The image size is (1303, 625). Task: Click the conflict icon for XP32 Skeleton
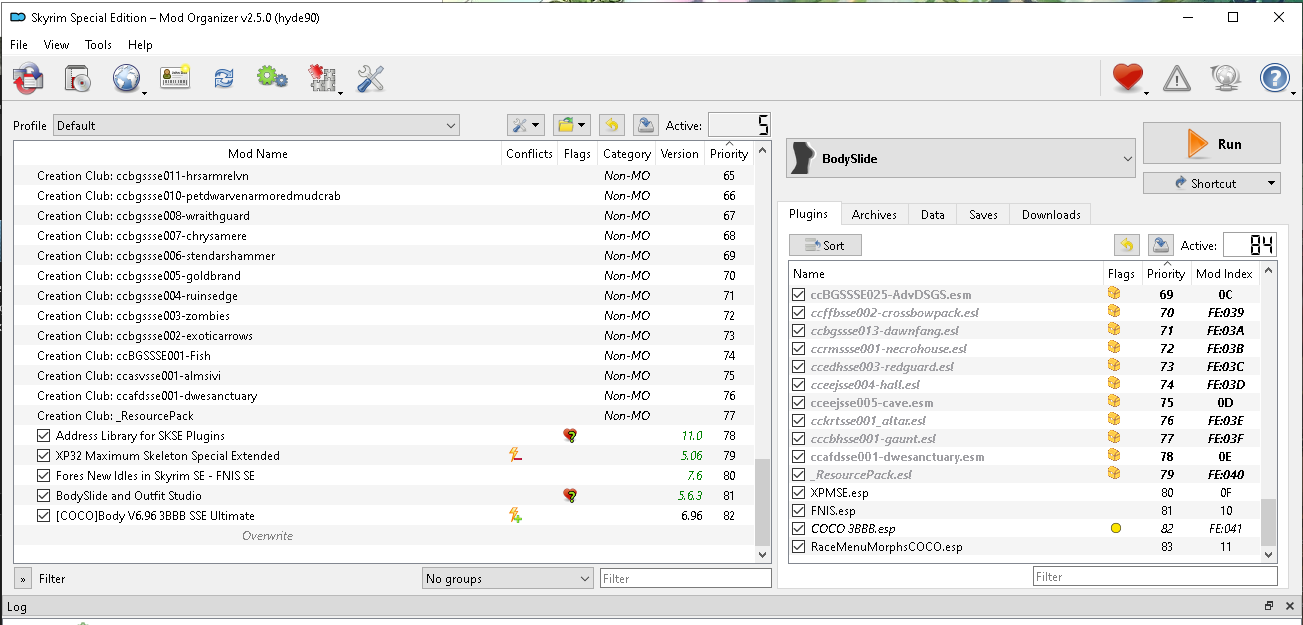click(x=515, y=456)
